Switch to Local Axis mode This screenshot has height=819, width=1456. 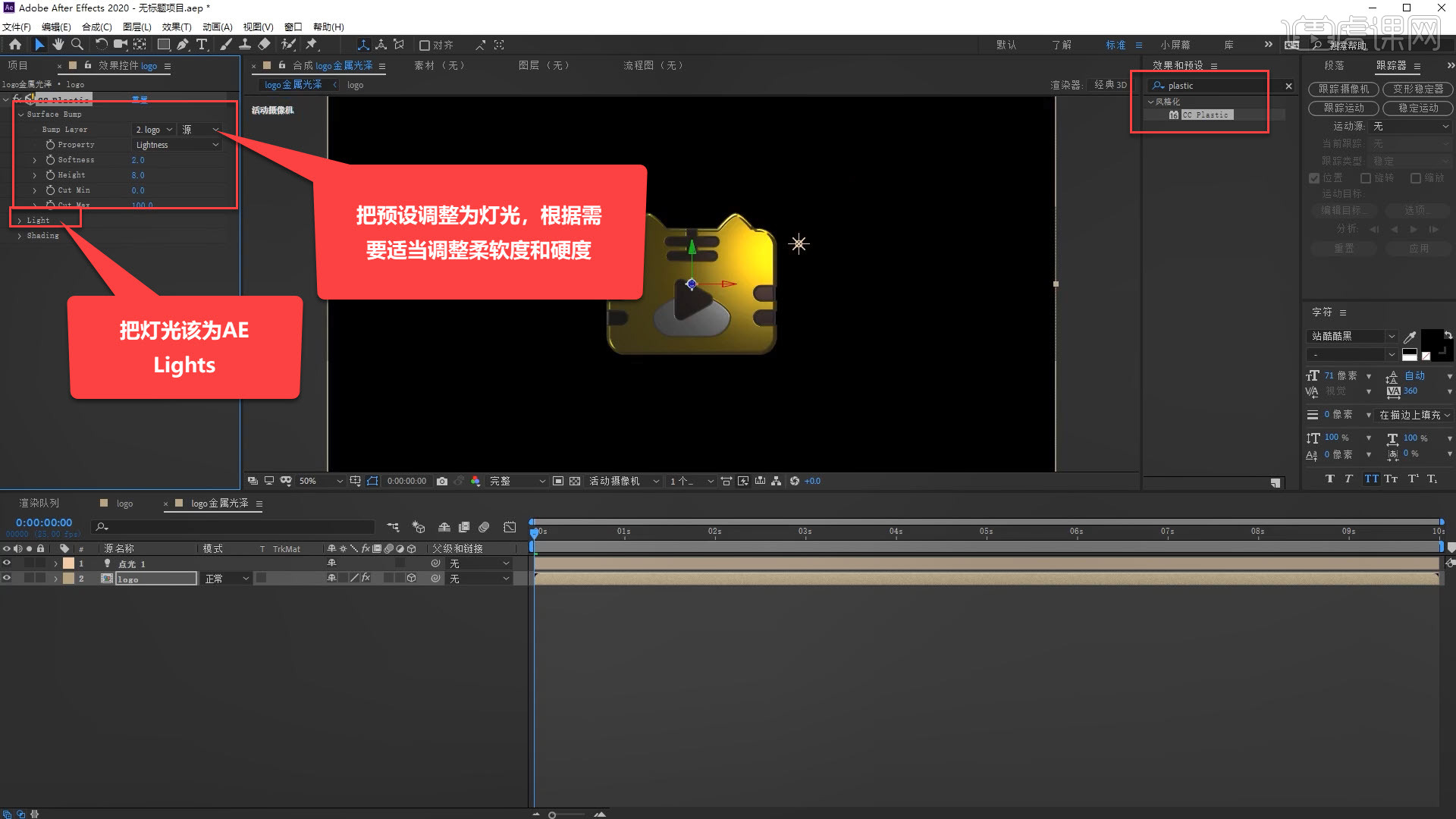click(x=363, y=45)
